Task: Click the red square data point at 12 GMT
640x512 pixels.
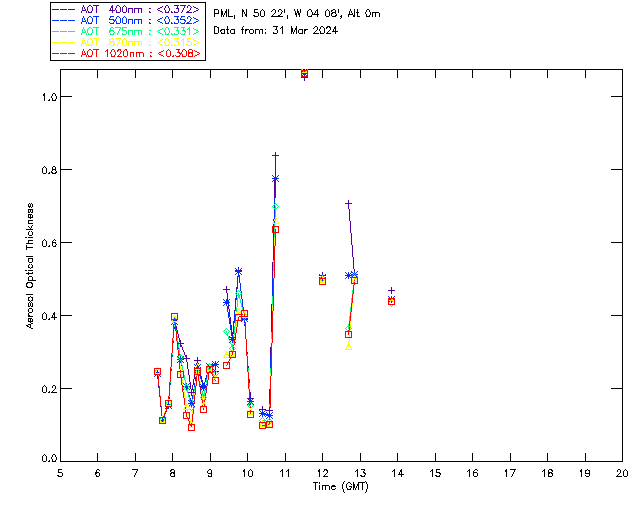Action: click(322, 281)
